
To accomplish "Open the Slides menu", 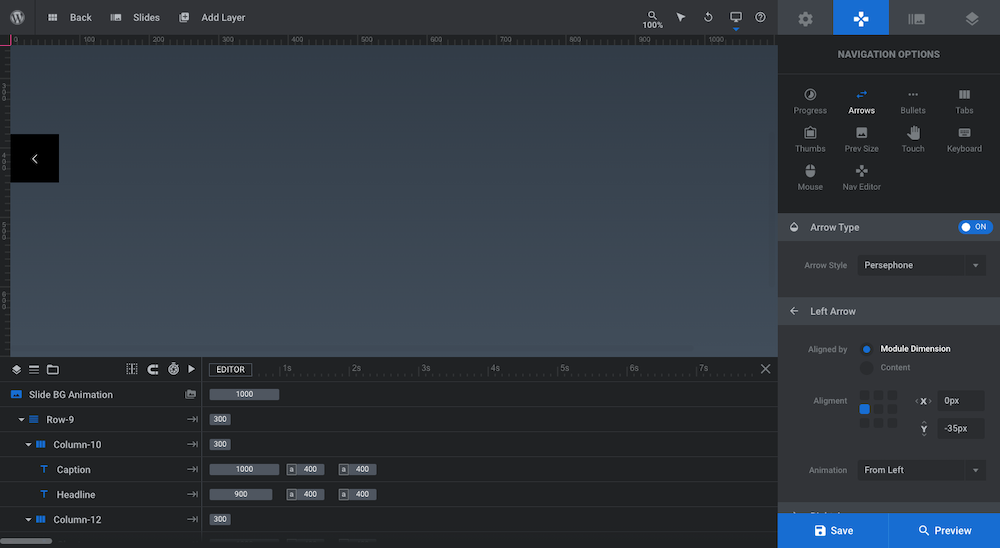I will [135, 17].
